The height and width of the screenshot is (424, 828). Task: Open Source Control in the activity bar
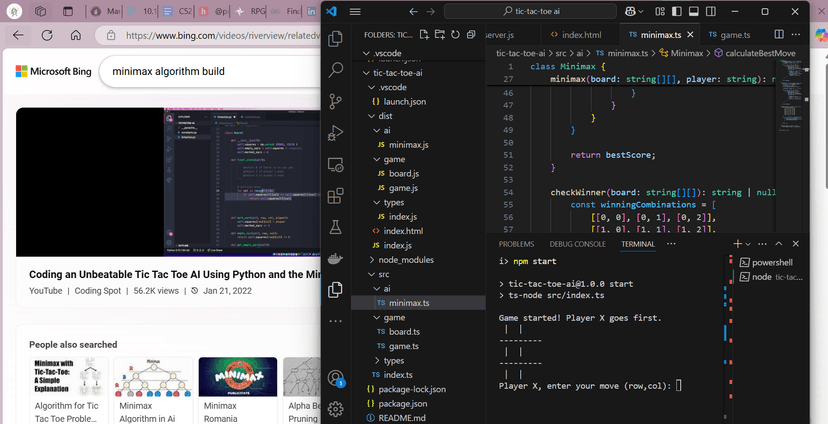point(336,101)
